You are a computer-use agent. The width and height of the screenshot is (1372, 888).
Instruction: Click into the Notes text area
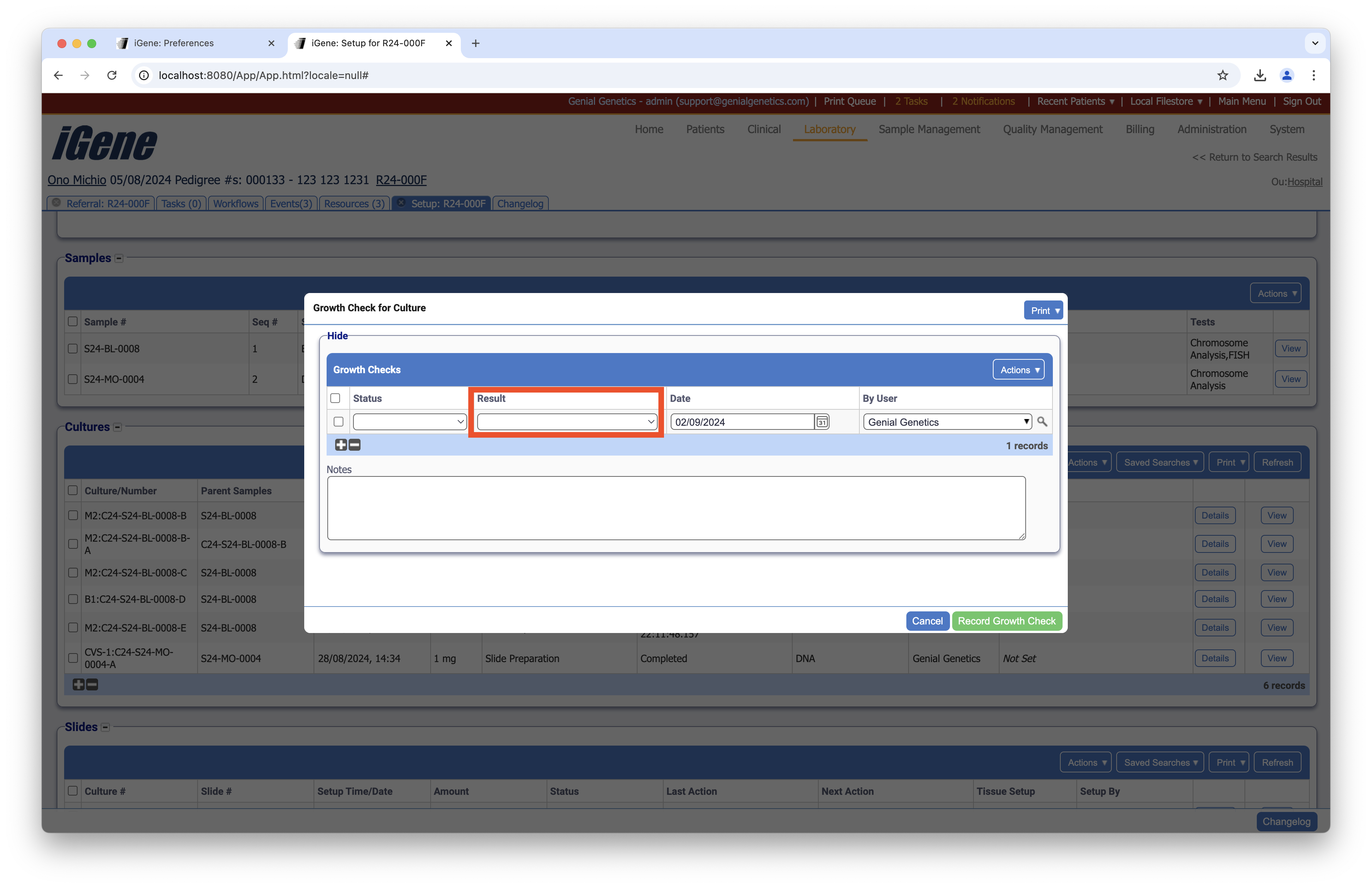[x=676, y=508]
